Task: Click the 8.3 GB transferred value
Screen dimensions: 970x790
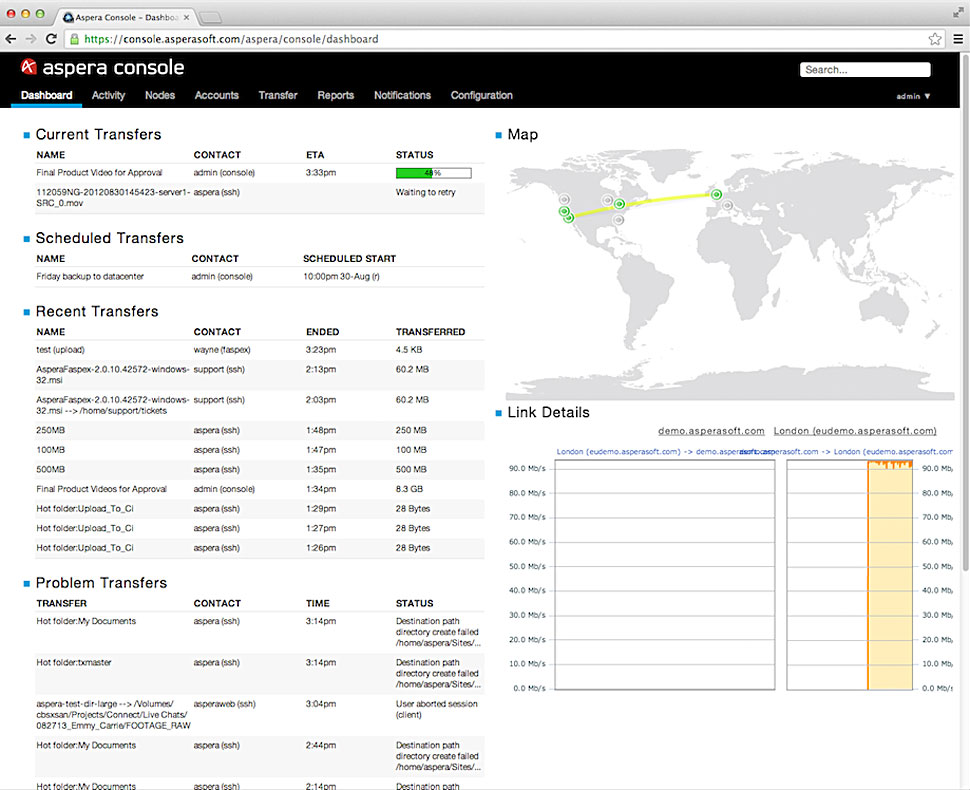Action: (x=410, y=489)
